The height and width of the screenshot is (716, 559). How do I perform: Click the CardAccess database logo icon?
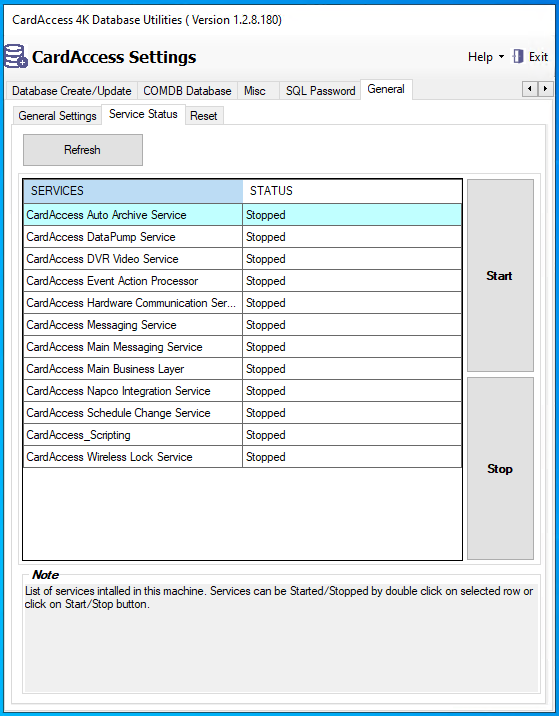pos(16,56)
